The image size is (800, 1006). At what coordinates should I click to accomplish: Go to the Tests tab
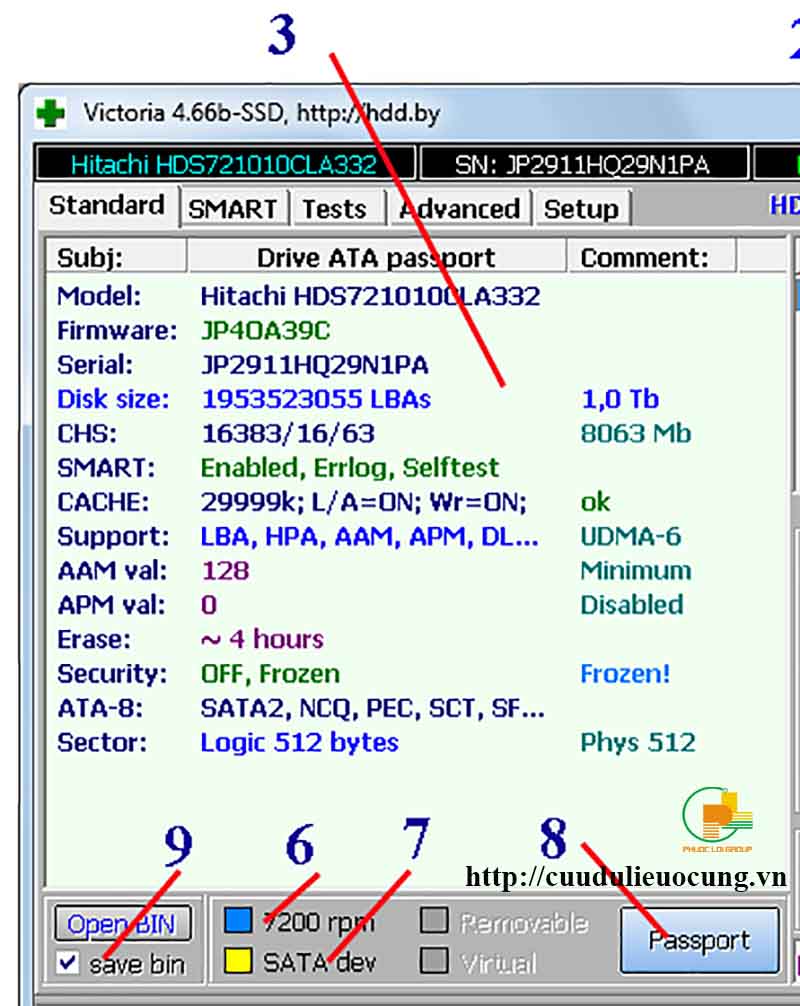tap(334, 209)
